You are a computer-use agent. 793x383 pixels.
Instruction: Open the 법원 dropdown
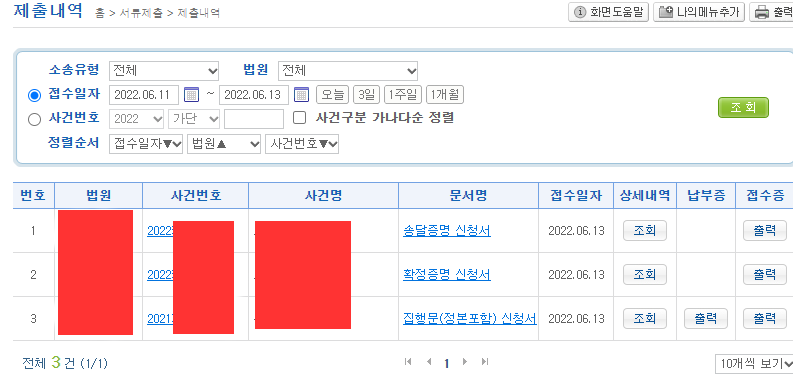(348, 70)
